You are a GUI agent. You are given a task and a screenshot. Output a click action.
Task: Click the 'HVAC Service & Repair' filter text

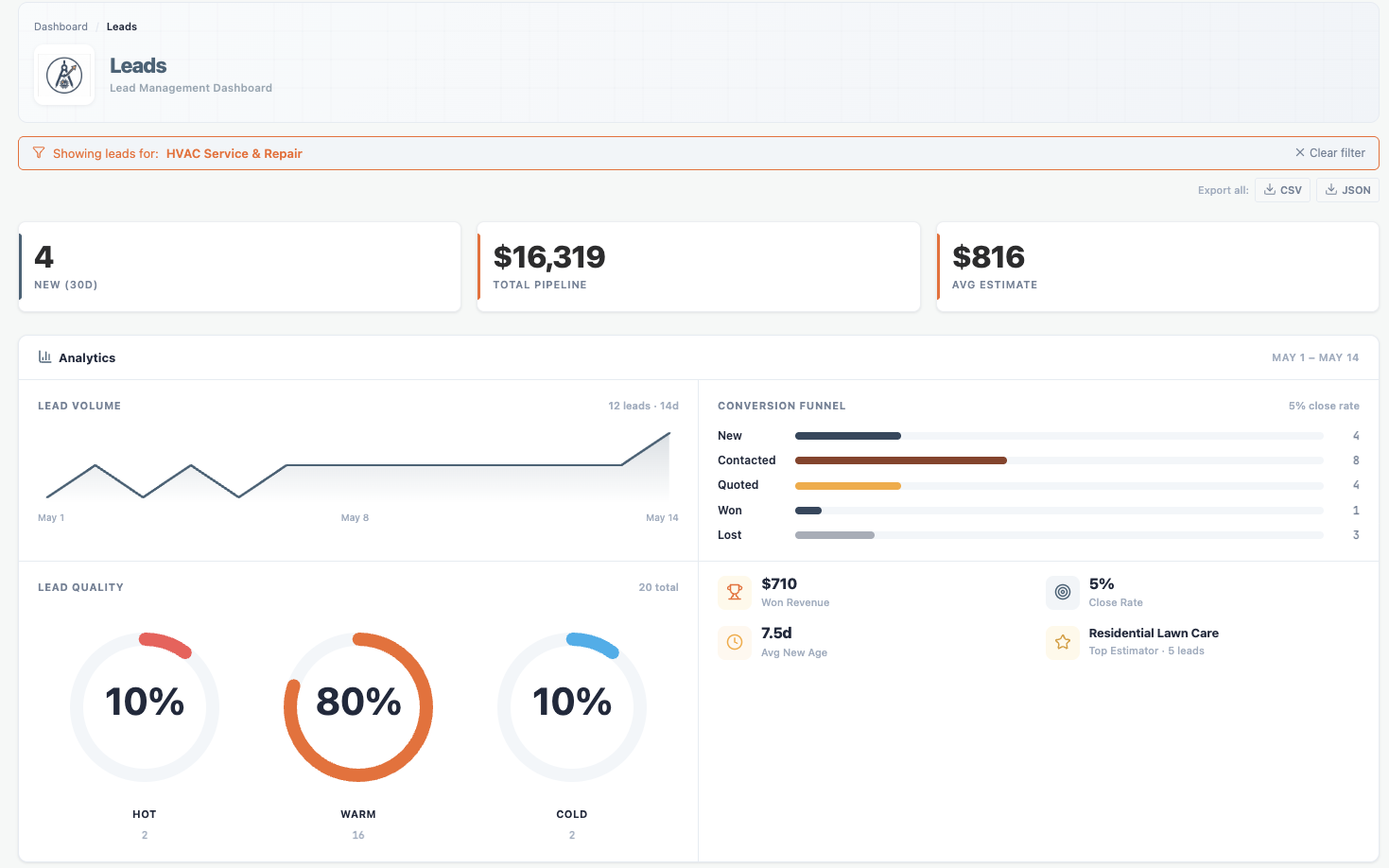click(234, 153)
